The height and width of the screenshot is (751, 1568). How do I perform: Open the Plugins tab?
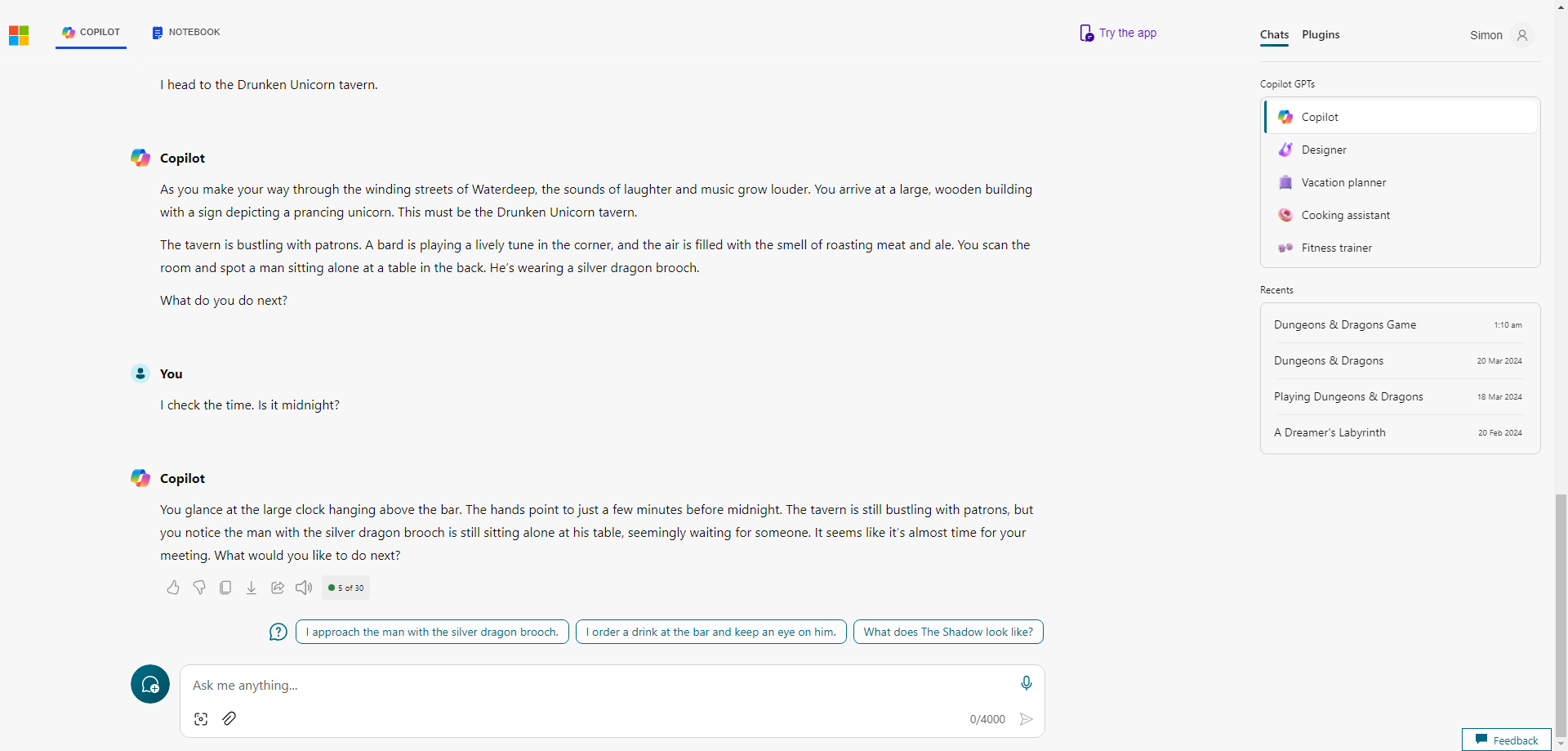pos(1321,35)
